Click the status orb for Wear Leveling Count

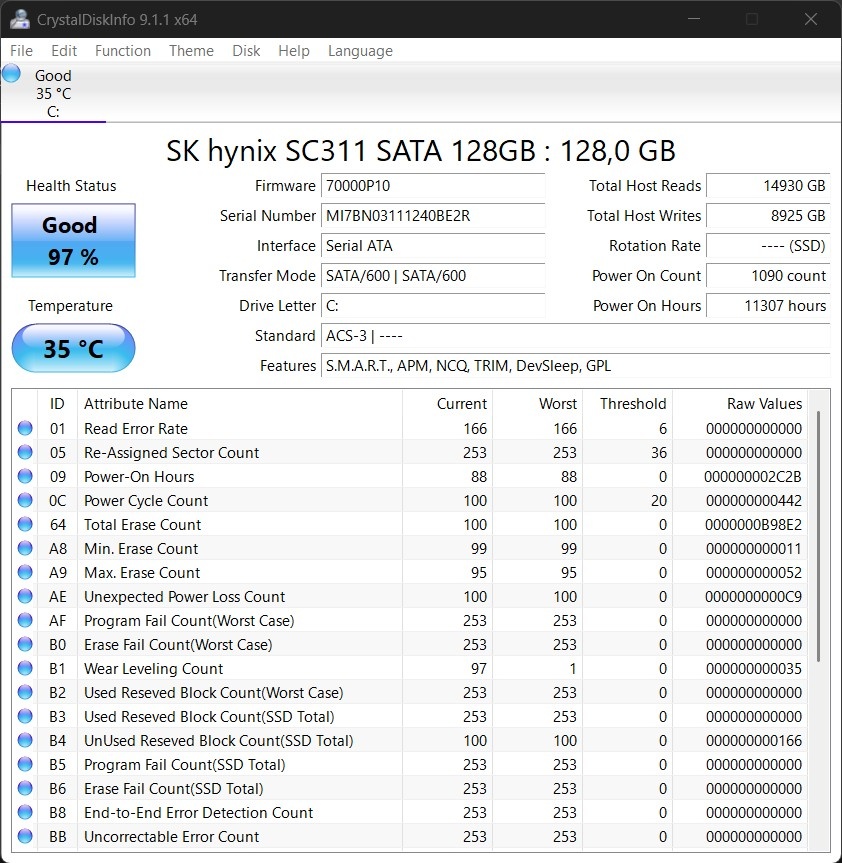coord(25,669)
